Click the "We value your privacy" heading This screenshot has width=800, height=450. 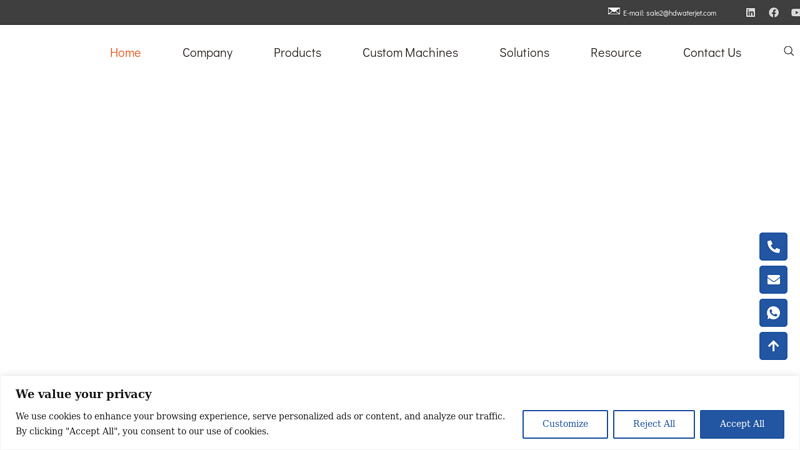coord(84,394)
